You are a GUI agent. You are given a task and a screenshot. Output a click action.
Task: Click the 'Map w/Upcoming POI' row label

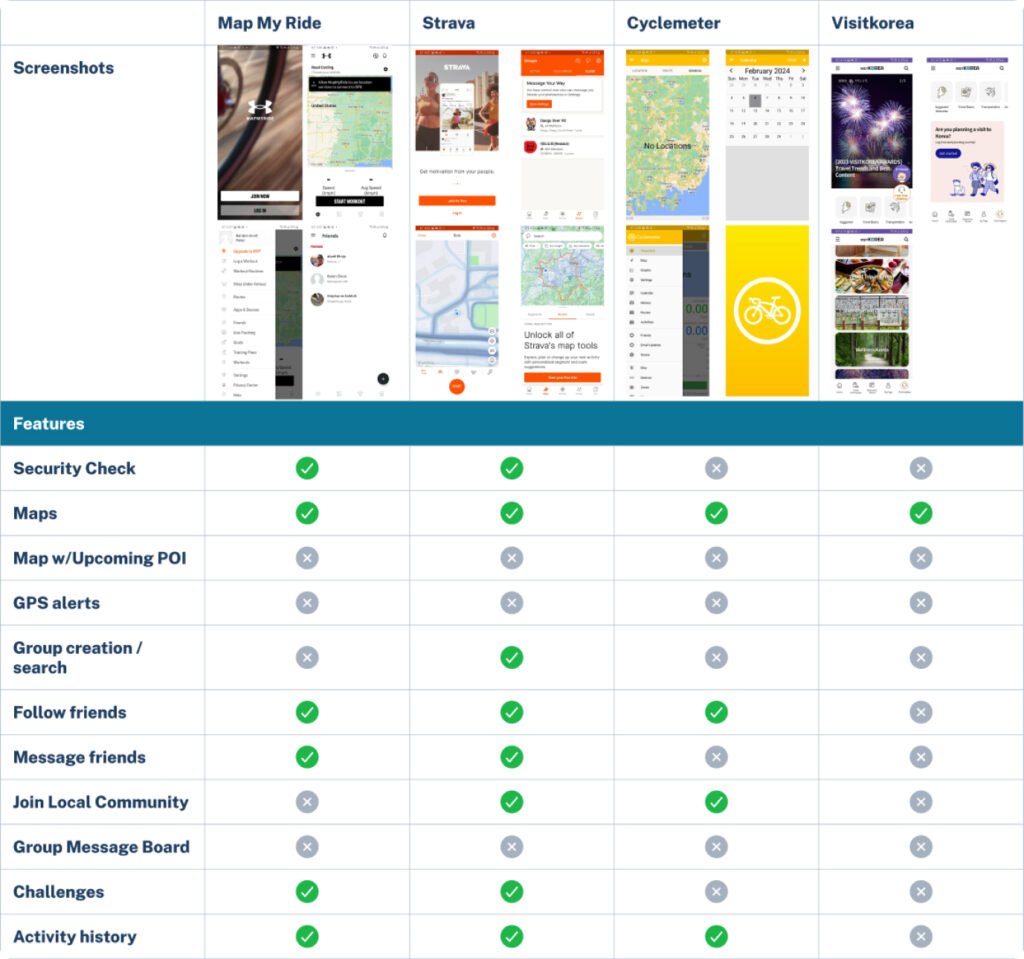click(x=100, y=558)
